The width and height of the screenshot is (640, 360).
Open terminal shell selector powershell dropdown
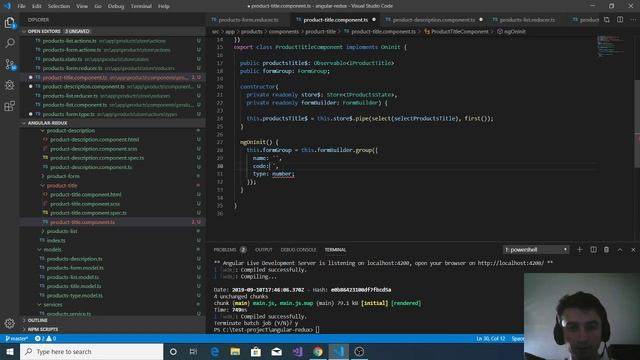(x=536, y=249)
